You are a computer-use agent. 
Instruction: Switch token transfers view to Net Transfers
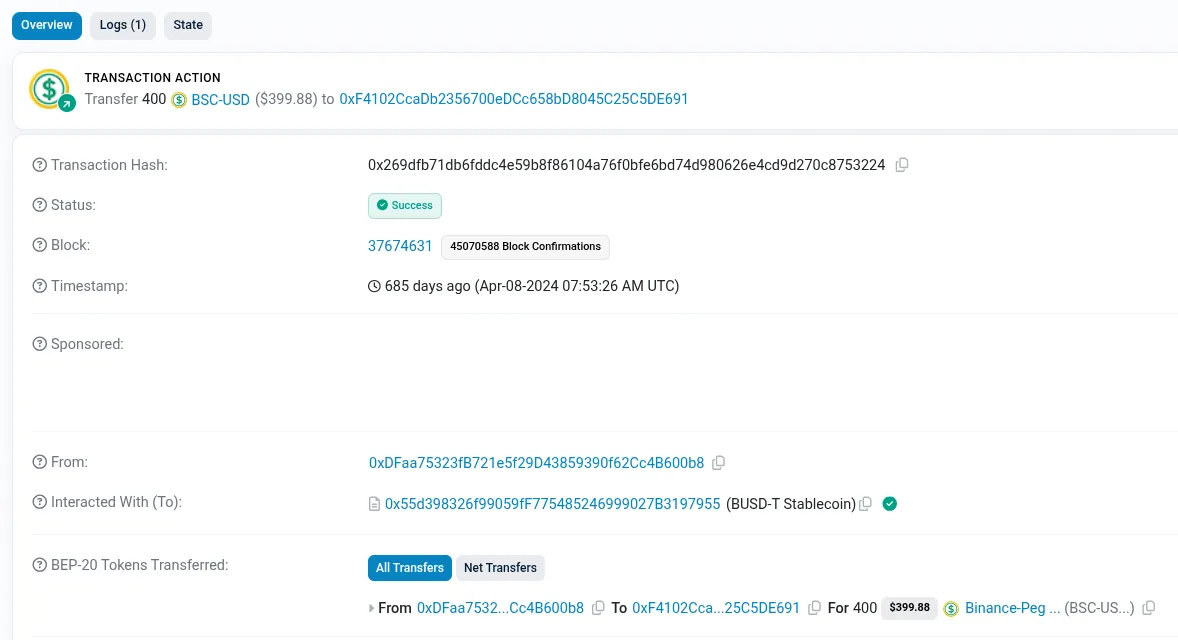500,567
